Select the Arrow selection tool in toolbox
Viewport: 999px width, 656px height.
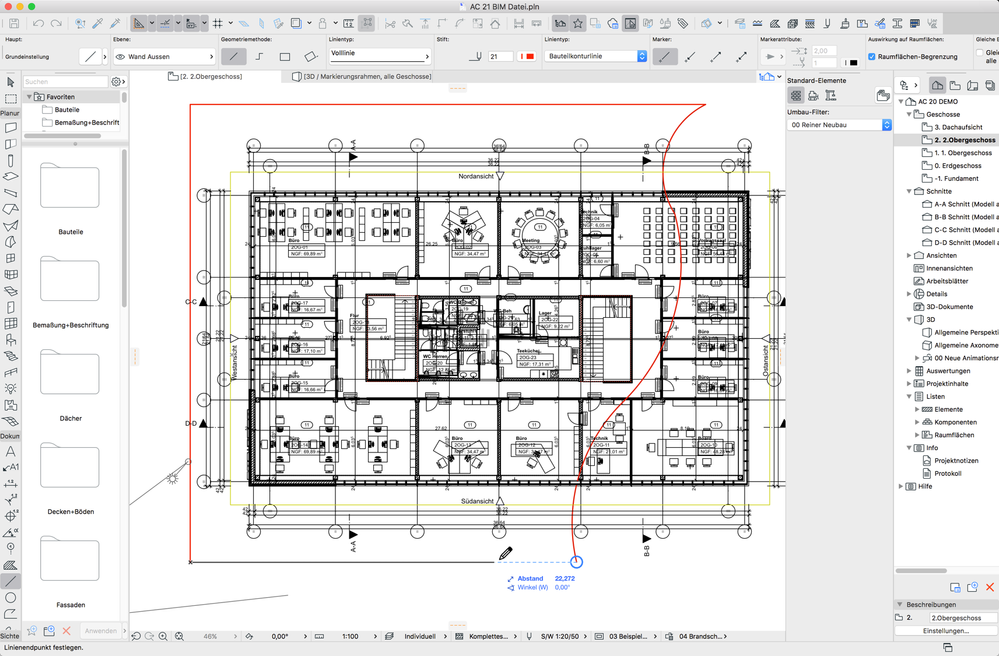(x=10, y=82)
